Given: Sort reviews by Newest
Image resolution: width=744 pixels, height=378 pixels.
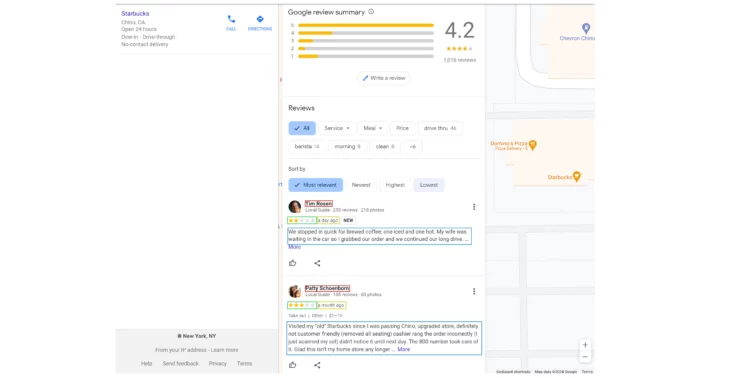Looking at the screenshot, I should (361, 185).
